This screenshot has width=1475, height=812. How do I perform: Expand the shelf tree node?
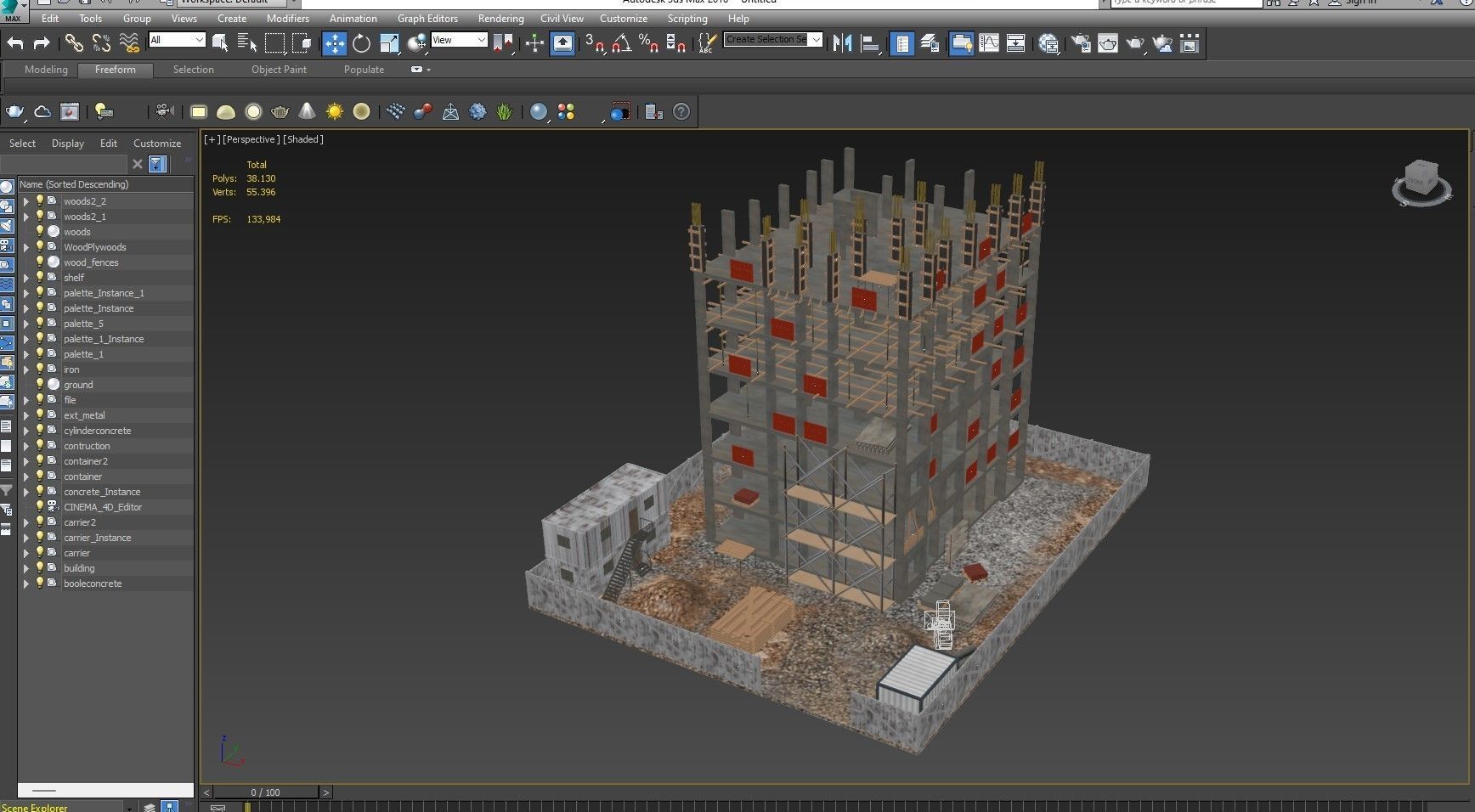pos(25,278)
